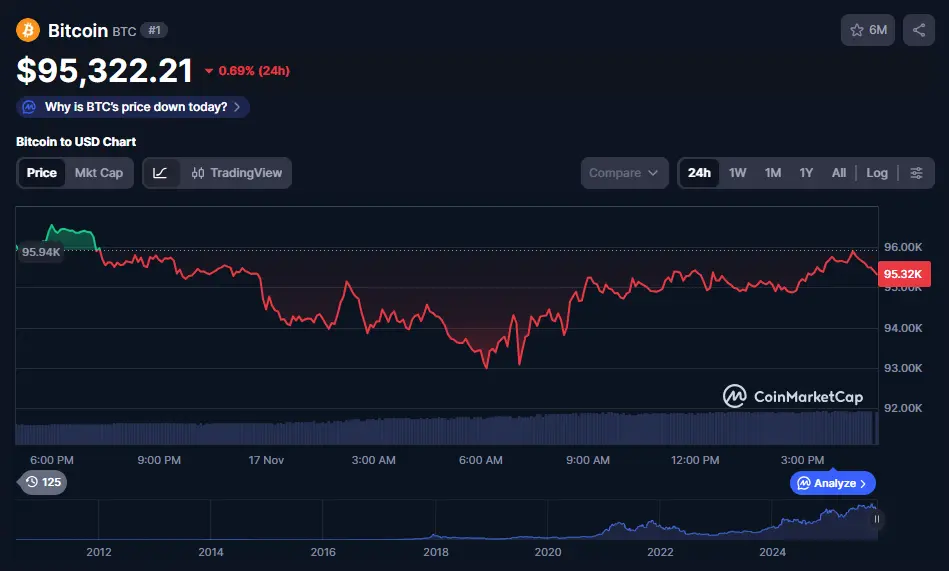Select the 1M time range
This screenshot has width=949, height=571.
click(773, 173)
